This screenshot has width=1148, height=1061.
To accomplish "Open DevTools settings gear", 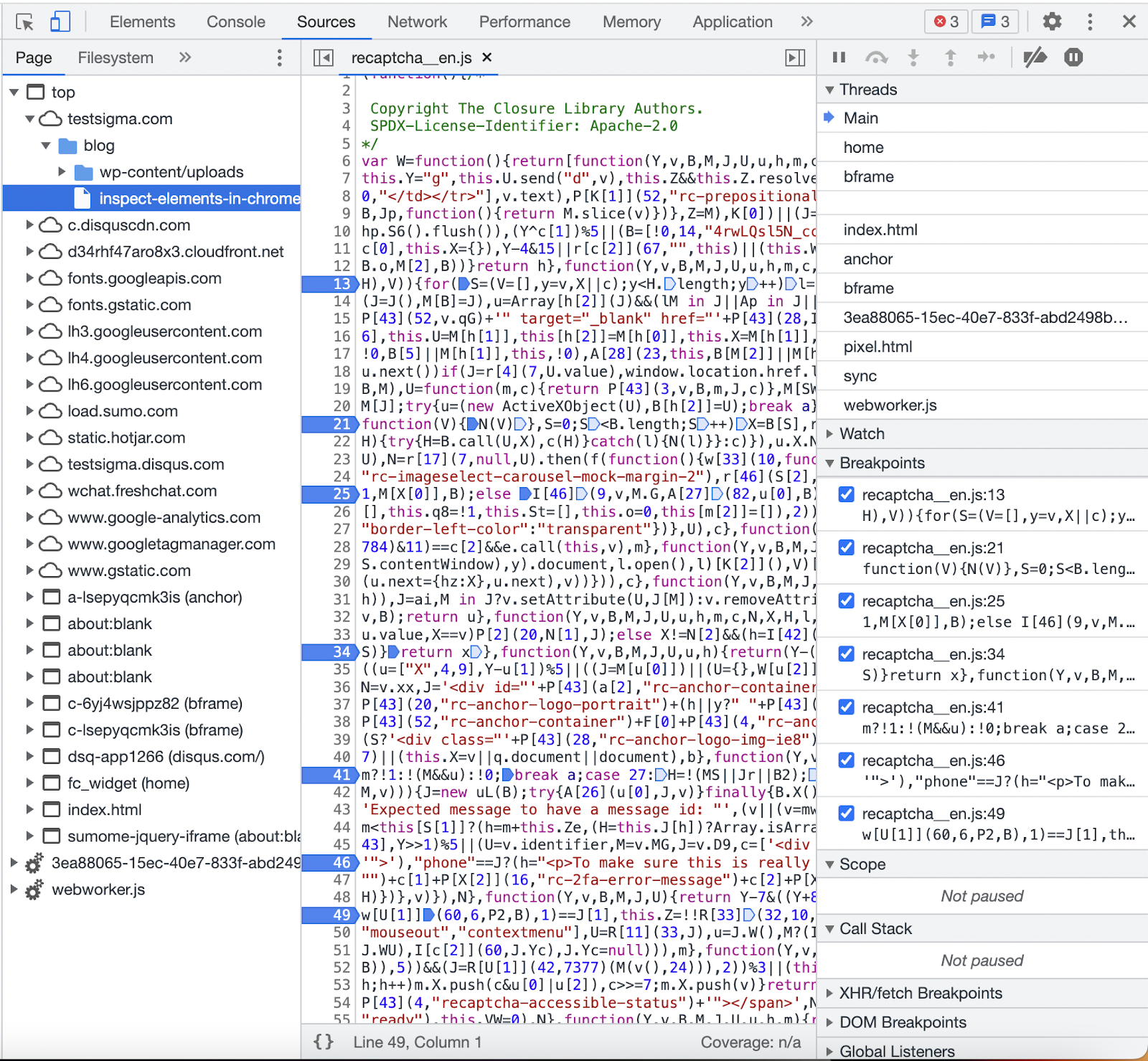I will click(x=1052, y=22).
